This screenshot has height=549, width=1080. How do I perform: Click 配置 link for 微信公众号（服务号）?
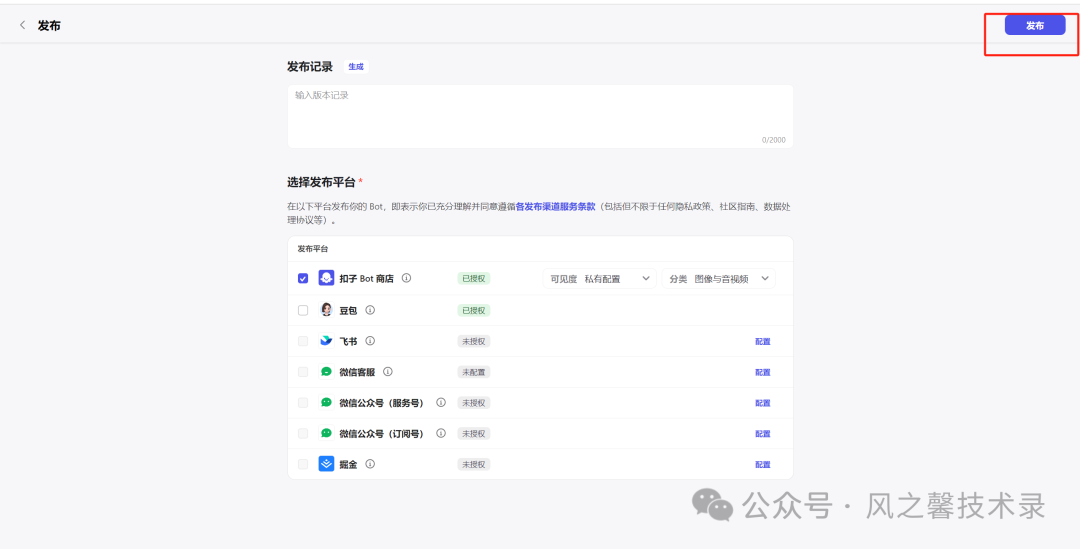762,403
